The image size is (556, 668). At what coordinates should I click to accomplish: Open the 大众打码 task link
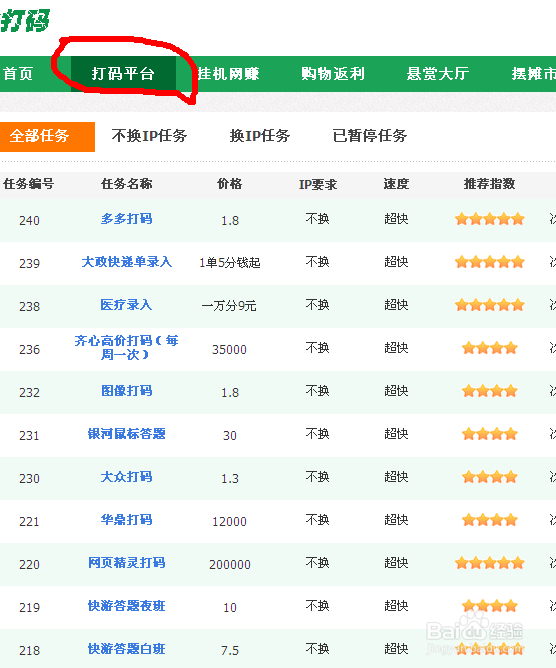pos(127,477)
